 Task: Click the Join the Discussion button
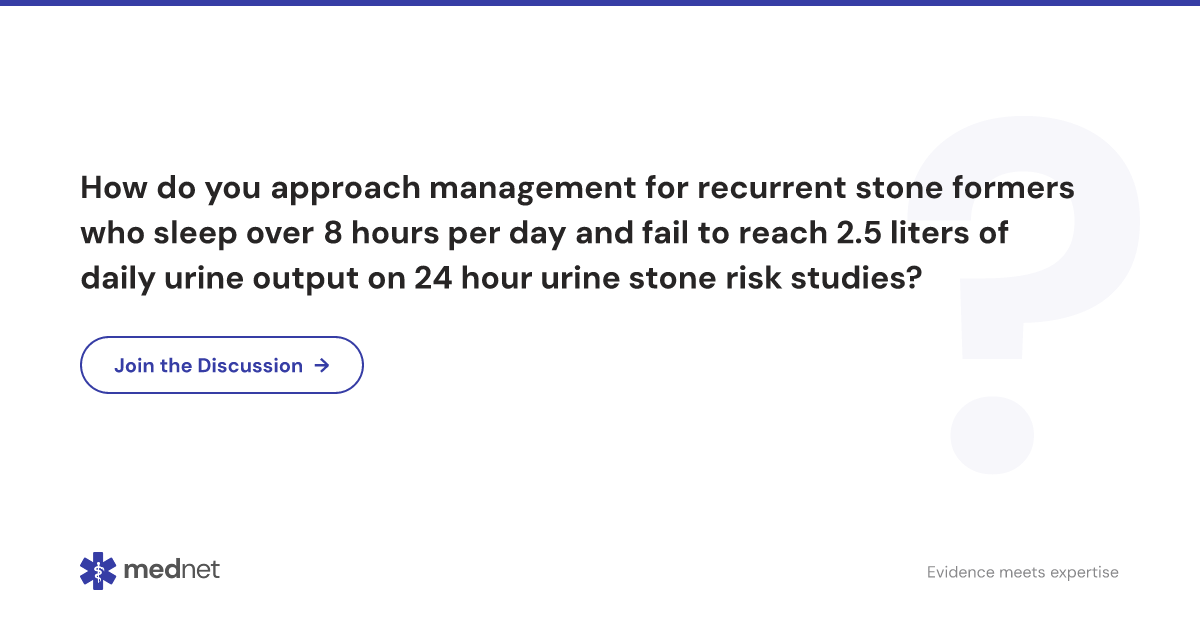[x=221, y=365]
